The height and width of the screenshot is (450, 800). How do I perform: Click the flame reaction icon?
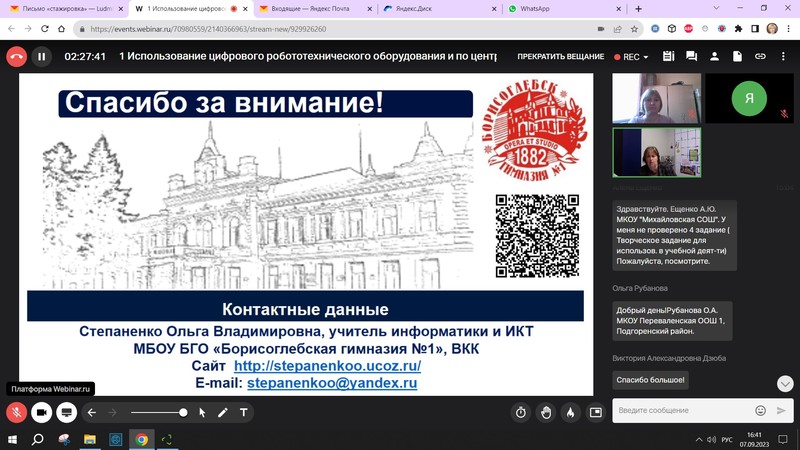571,412
